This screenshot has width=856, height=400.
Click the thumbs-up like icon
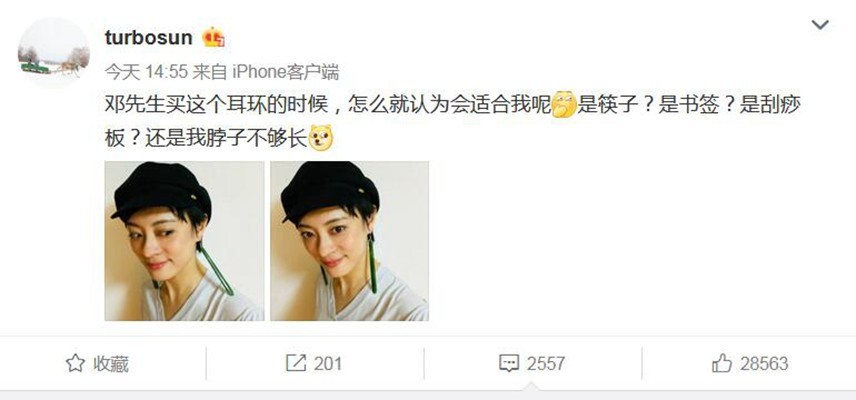point(722,363)
